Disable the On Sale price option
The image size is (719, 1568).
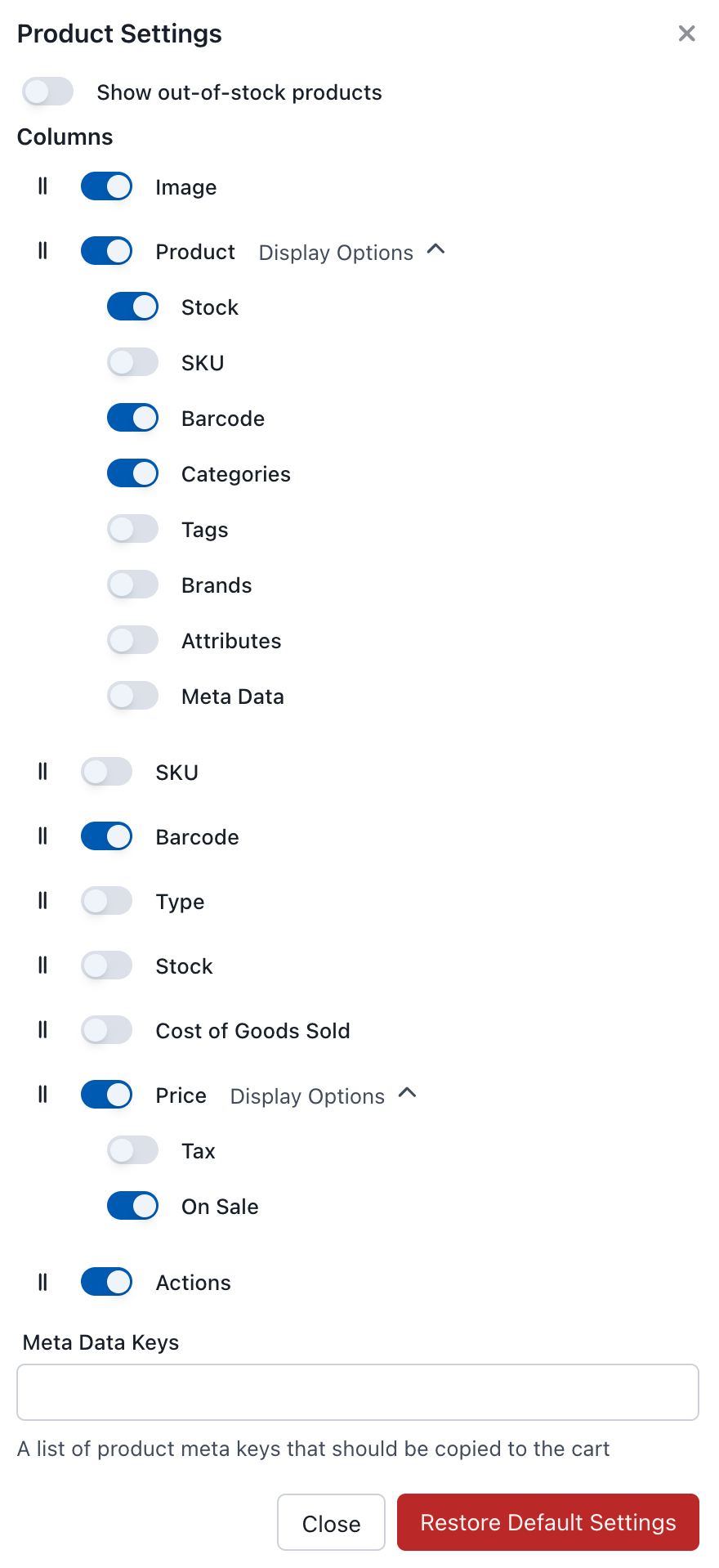(x=132, y=1206)
